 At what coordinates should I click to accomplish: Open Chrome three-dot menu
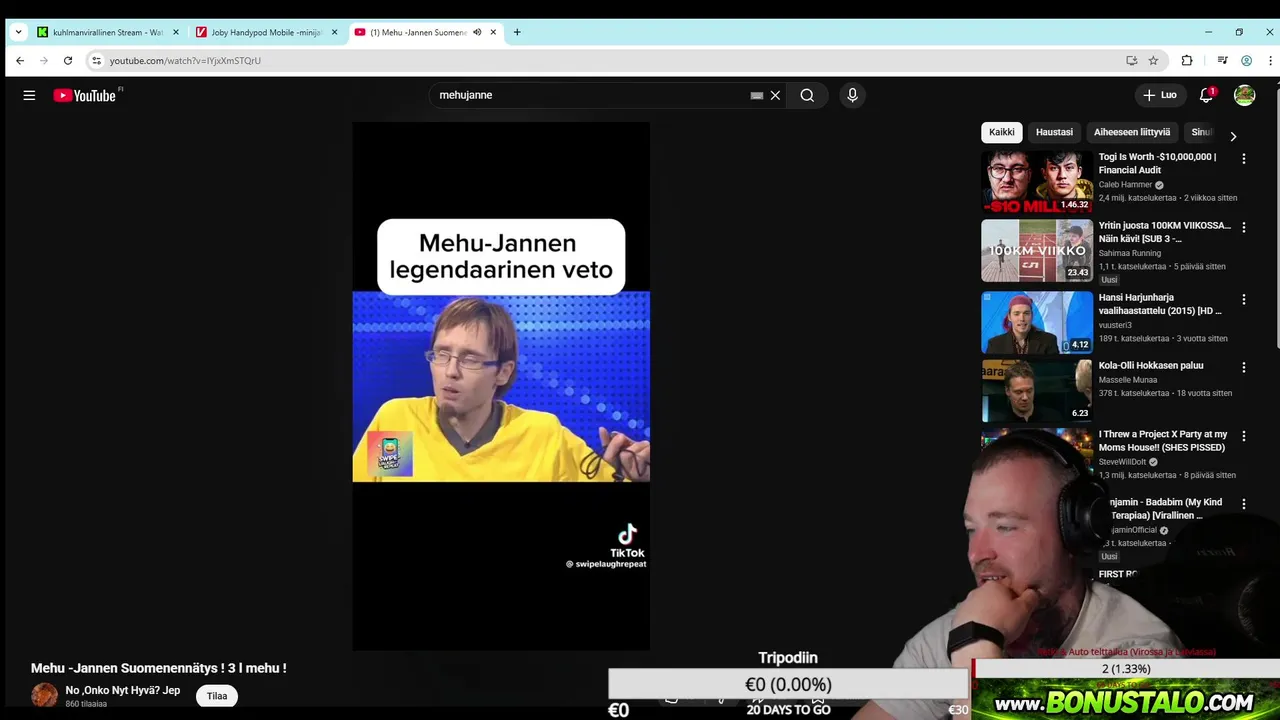click(x=1270, y=60)
